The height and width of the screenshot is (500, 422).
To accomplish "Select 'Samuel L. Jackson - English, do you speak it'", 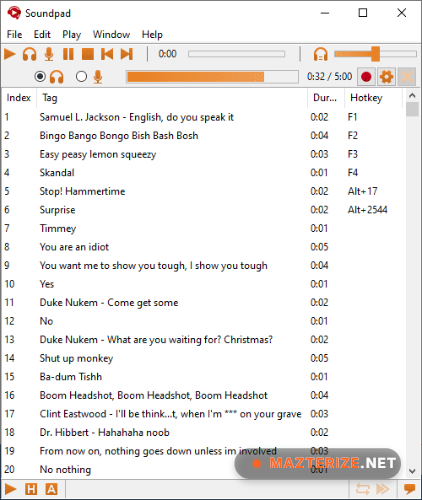I will click(204, 117).
